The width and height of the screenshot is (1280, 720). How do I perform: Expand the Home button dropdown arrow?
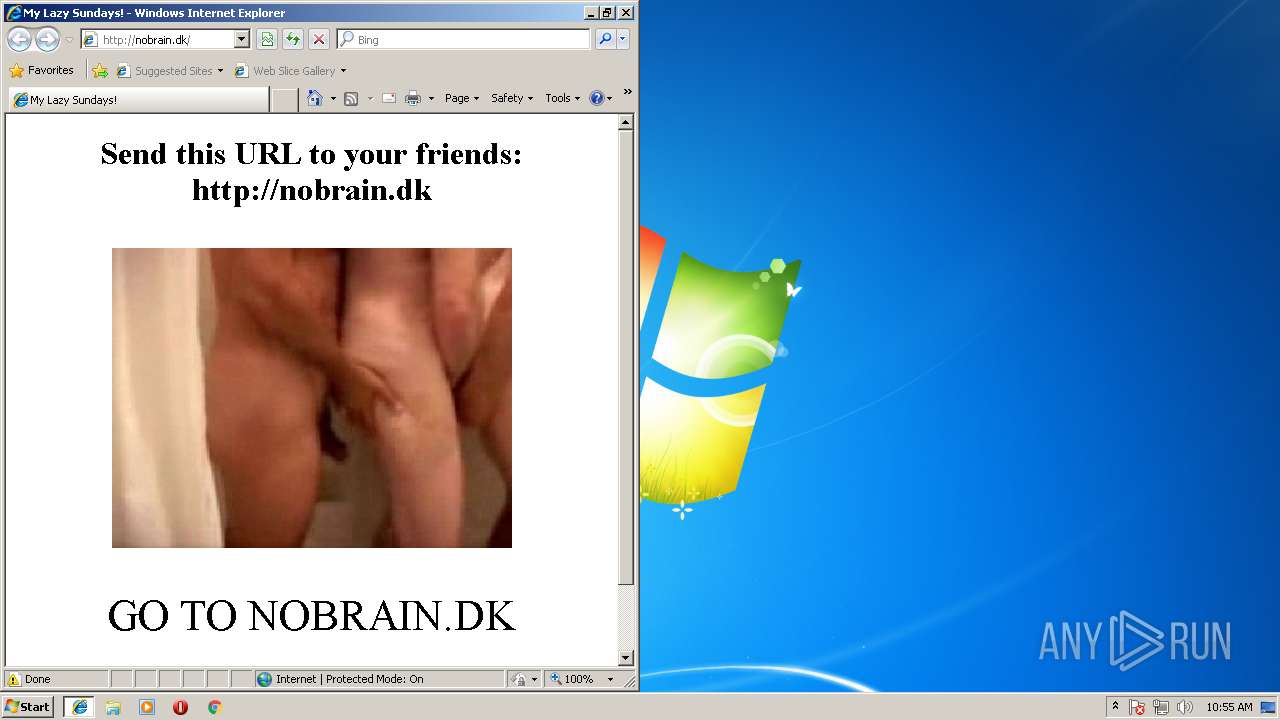[x=333, y=98]
